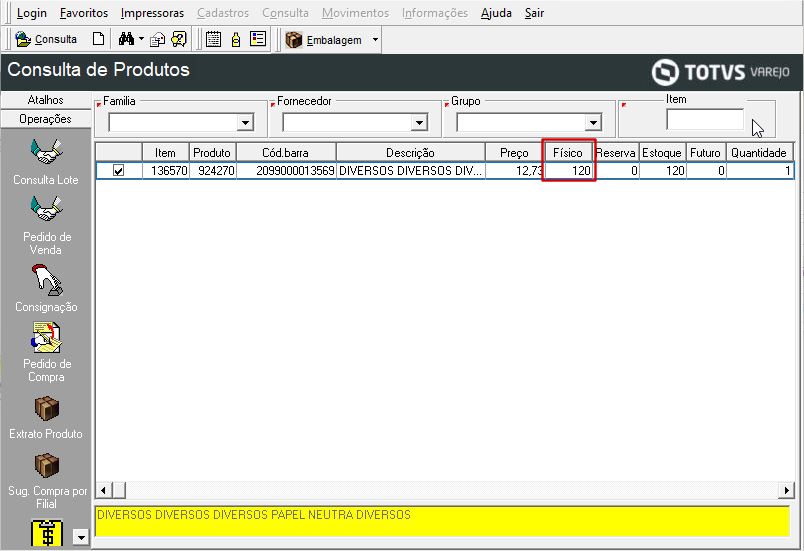The width and height of the screenshot is (804, 551).
Task: Click inside the Fornecedor text field
Action: [x=347, y=123]
